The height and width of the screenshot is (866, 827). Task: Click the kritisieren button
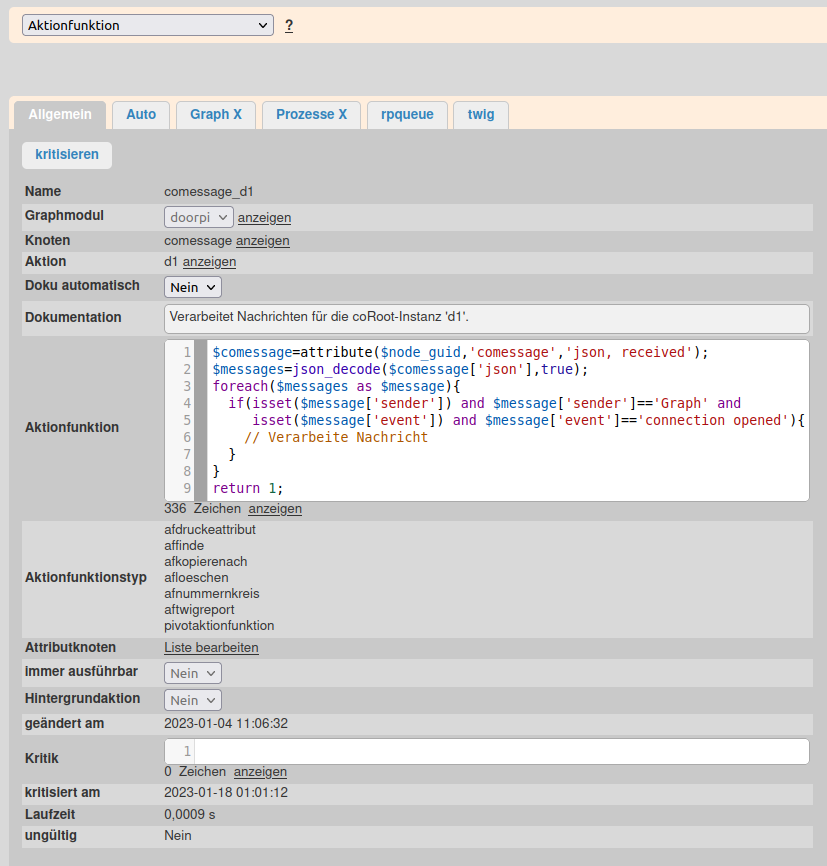coord(67,155)
